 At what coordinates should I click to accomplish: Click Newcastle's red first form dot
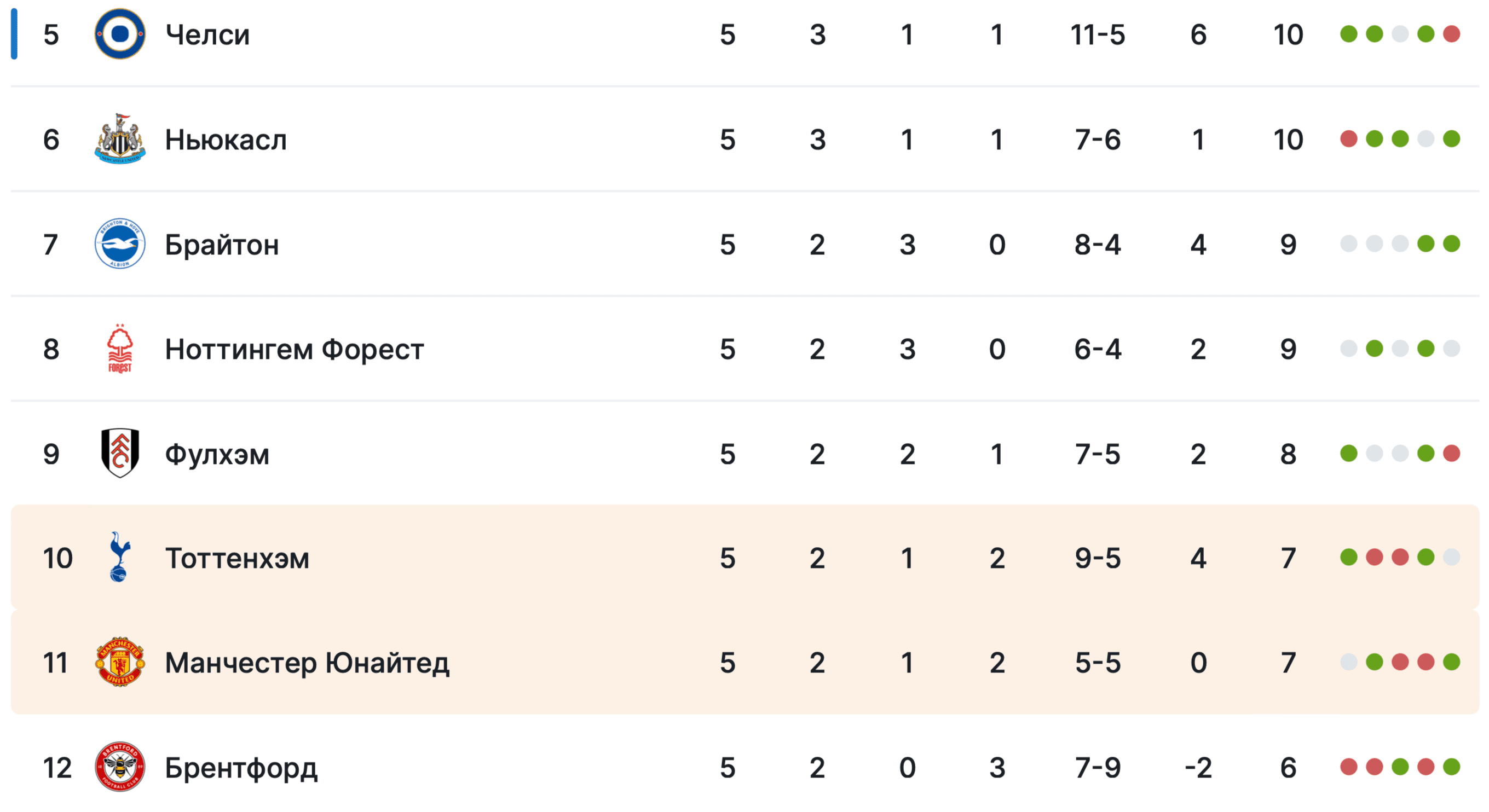coord(1348,140)
